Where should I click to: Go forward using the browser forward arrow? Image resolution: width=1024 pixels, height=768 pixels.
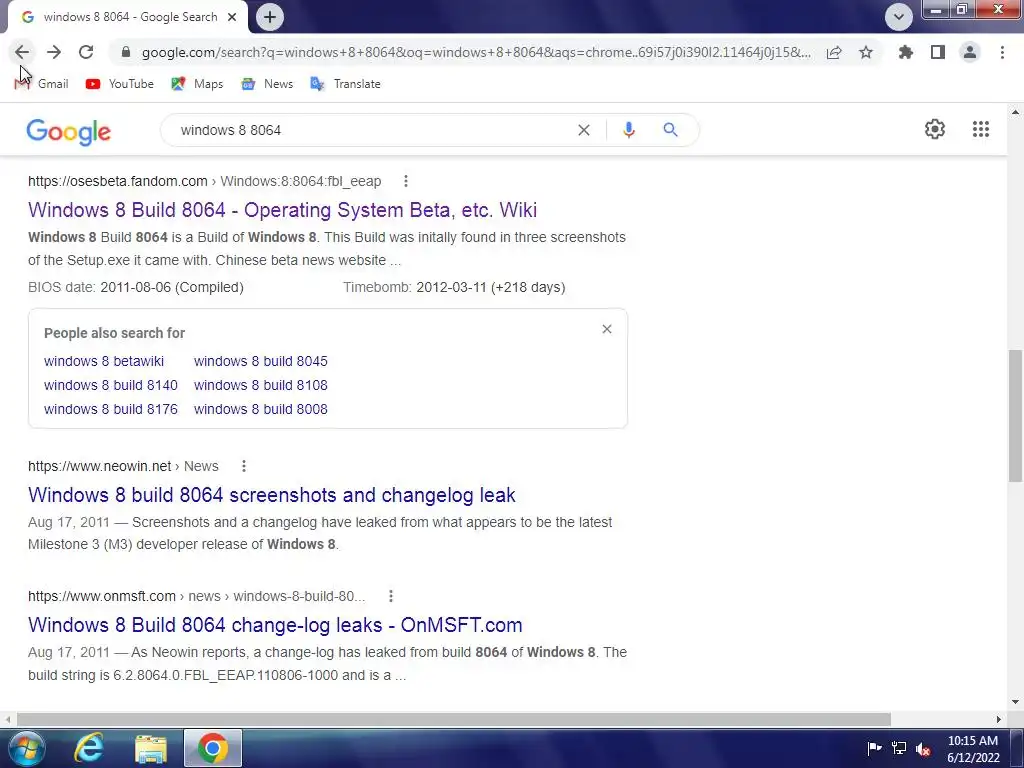click(x=54, y=52)
